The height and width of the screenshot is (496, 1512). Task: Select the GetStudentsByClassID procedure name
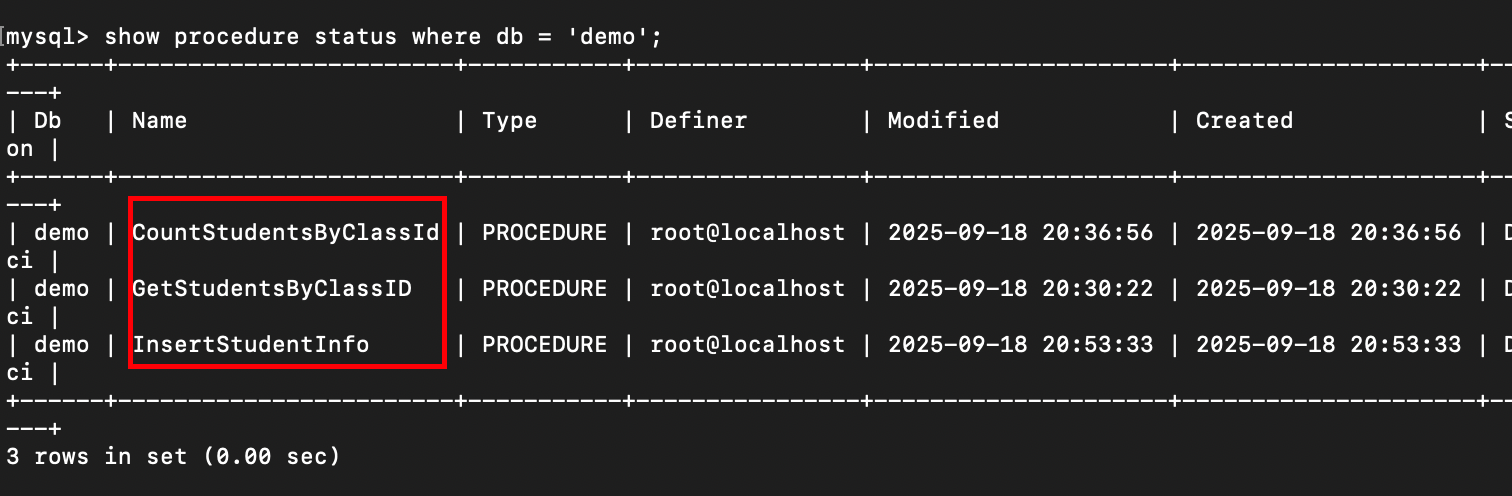(271, 289)
